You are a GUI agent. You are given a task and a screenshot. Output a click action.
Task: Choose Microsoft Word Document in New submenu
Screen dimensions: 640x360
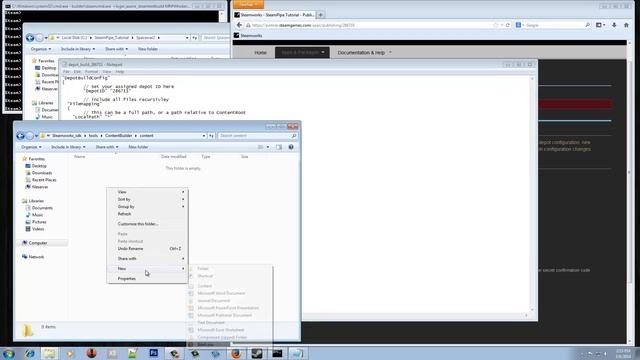(229, 293)
